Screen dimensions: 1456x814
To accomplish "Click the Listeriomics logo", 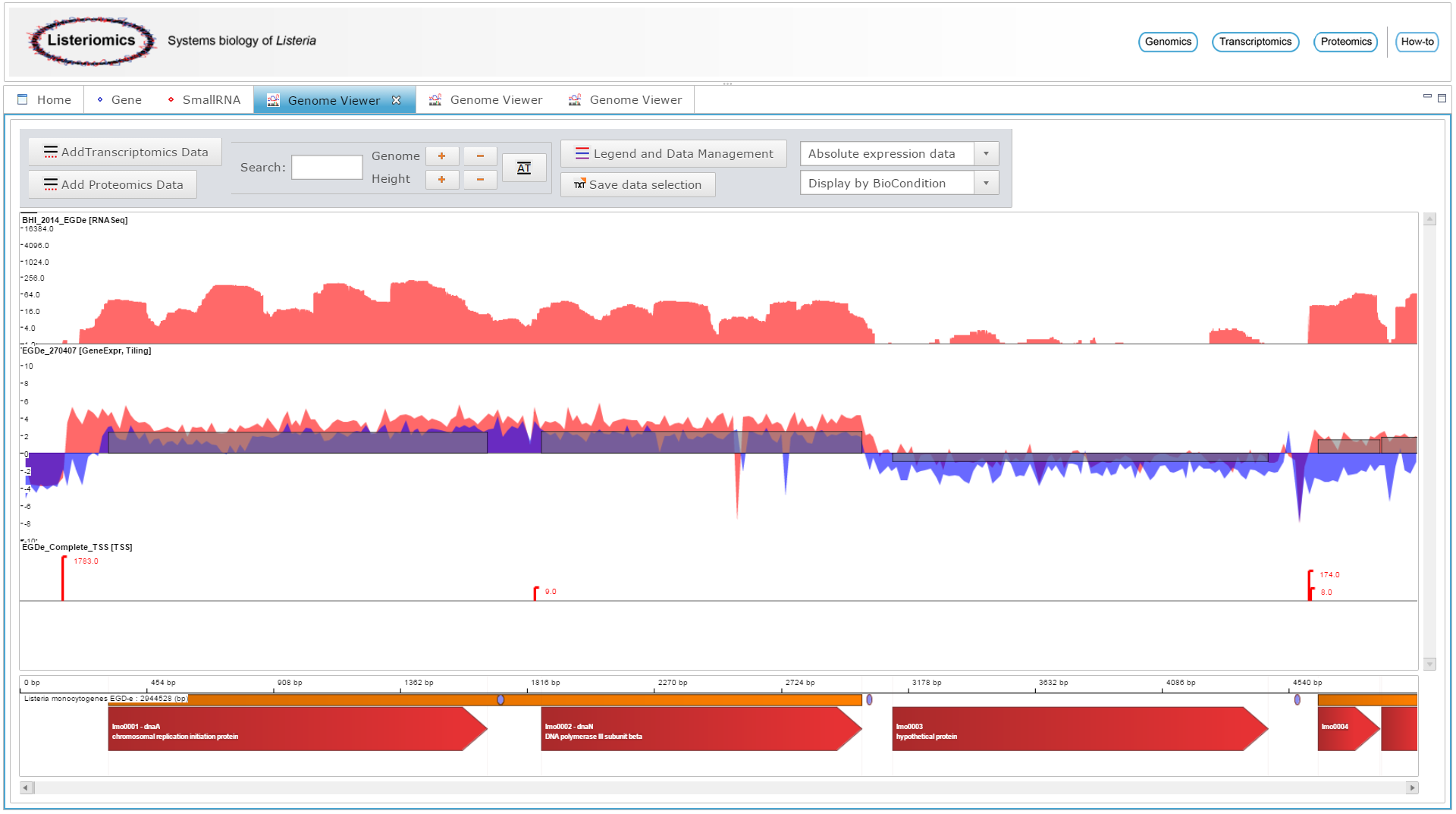I will tap(91, 41).
